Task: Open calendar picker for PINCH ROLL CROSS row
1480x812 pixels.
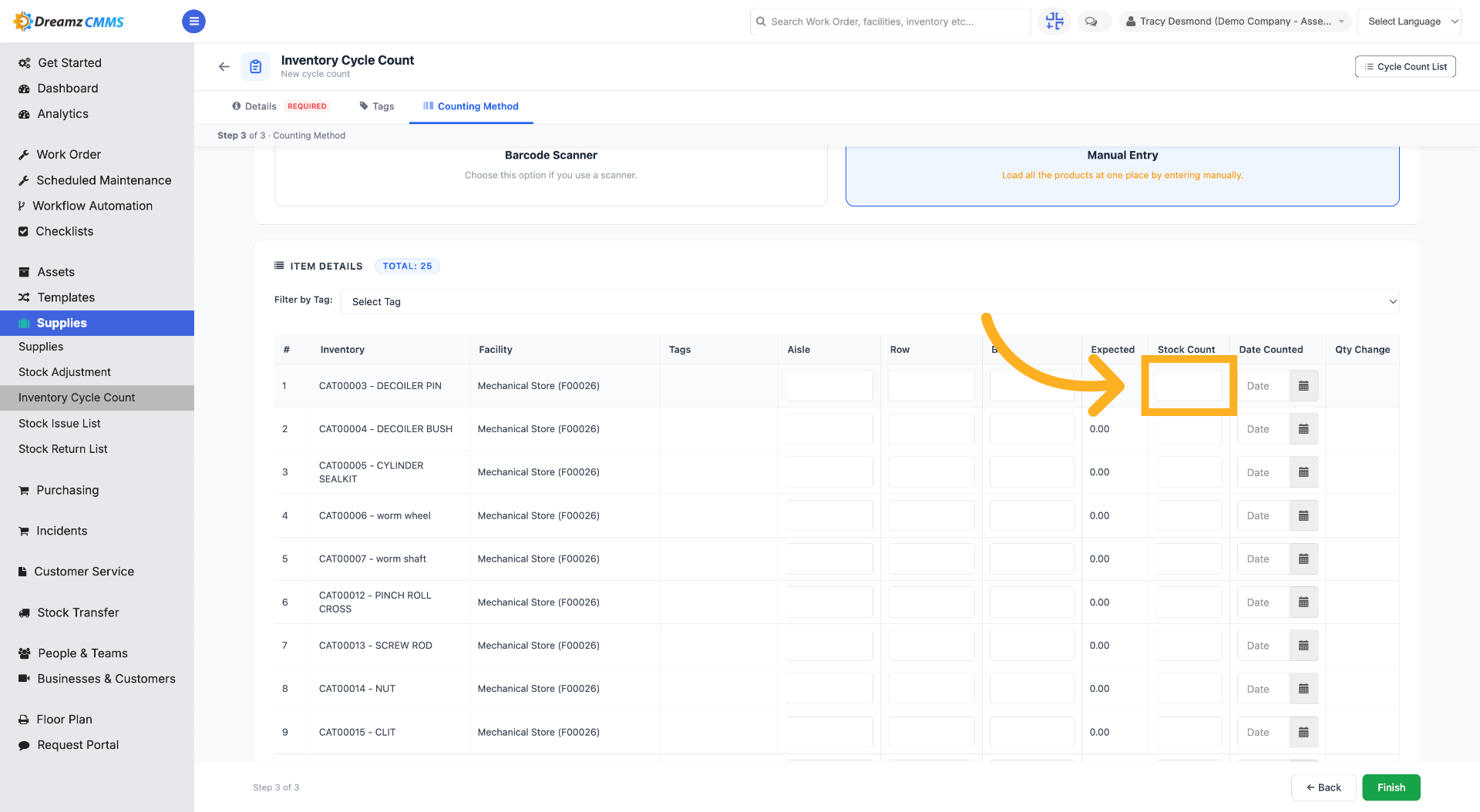Action: click(x=1303, y=602)
